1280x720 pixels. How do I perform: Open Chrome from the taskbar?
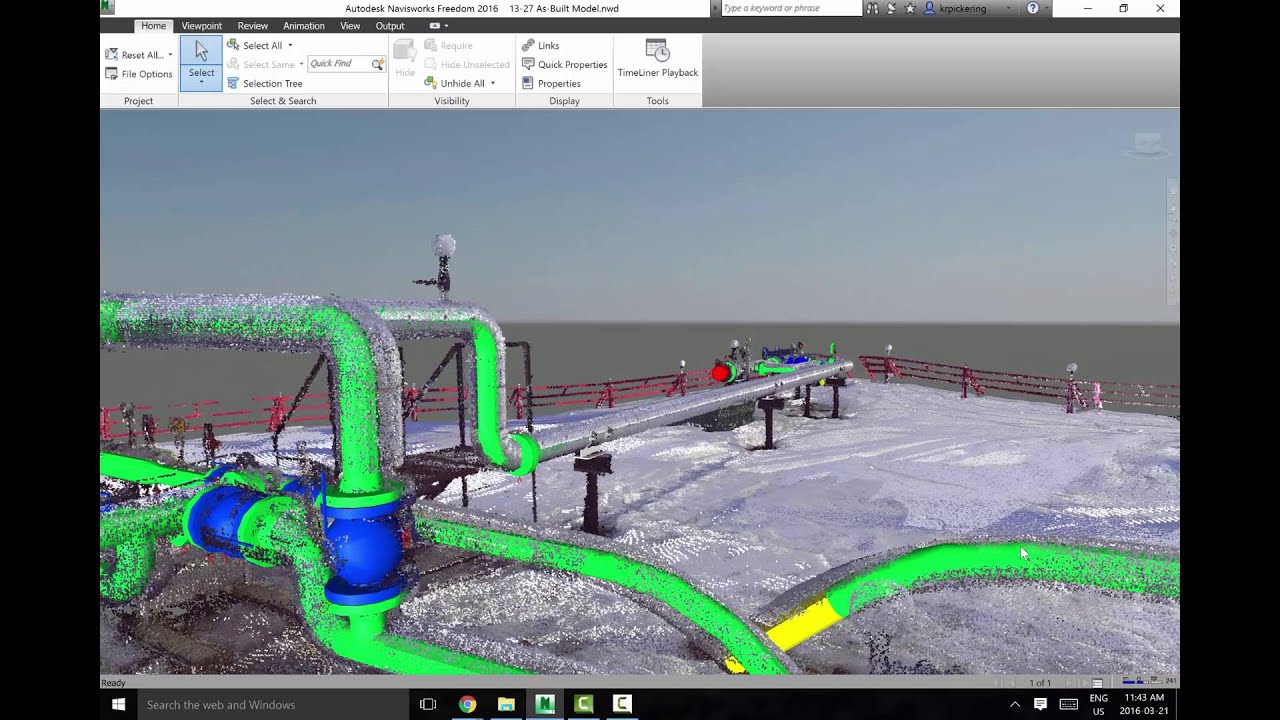pos(467,704)
